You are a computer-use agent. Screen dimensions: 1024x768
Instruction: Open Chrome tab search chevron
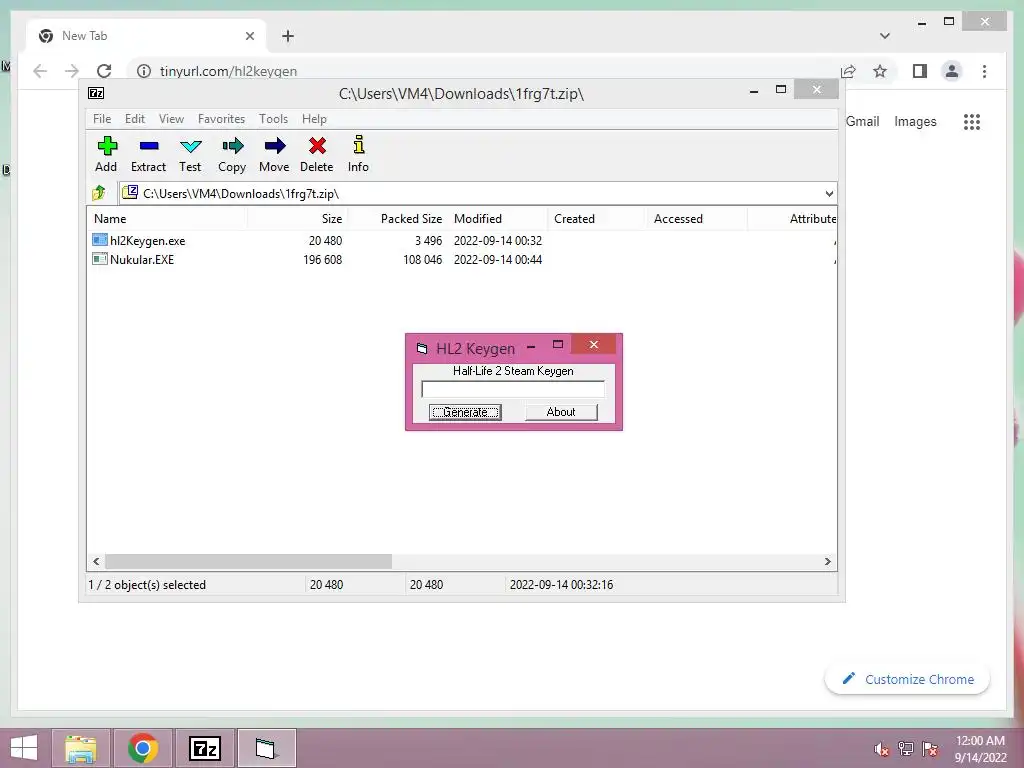tap(885, 36)
